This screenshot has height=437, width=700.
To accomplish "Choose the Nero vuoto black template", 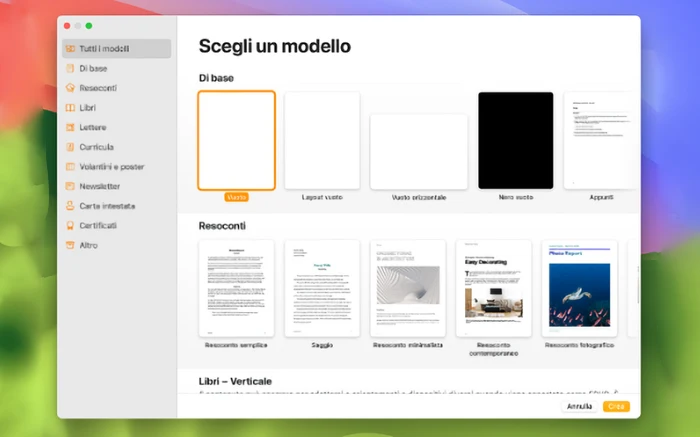I will click(516, 141).
